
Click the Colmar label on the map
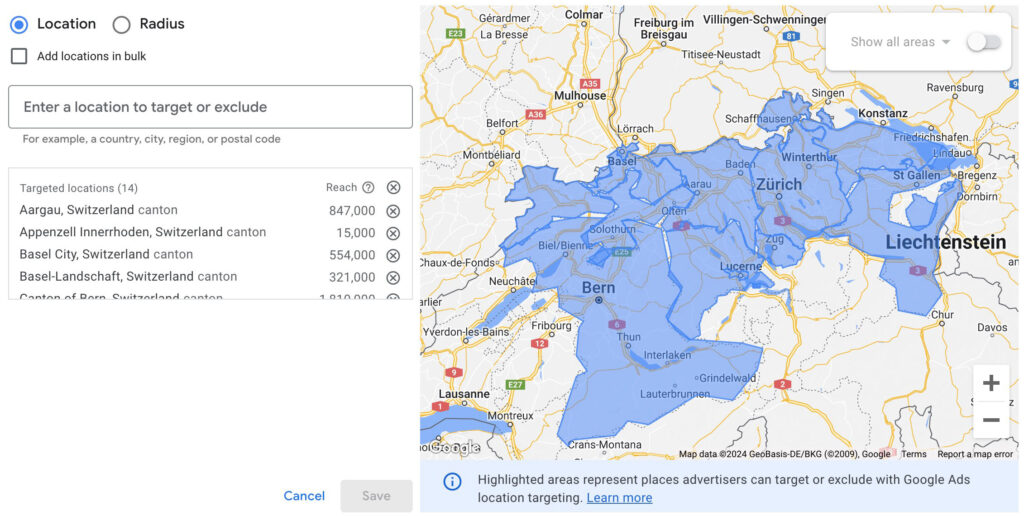583,14
